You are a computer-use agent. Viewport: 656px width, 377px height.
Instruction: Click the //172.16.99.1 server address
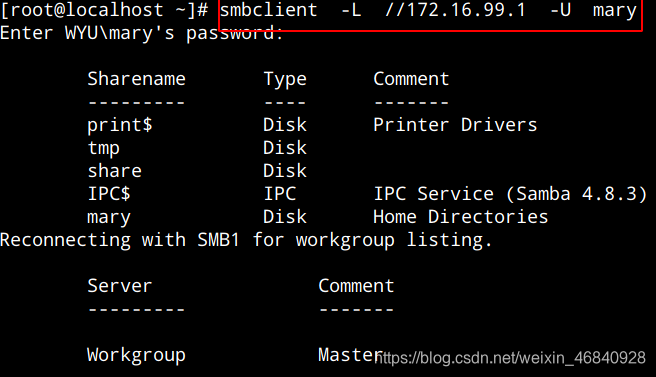(455, 10)
